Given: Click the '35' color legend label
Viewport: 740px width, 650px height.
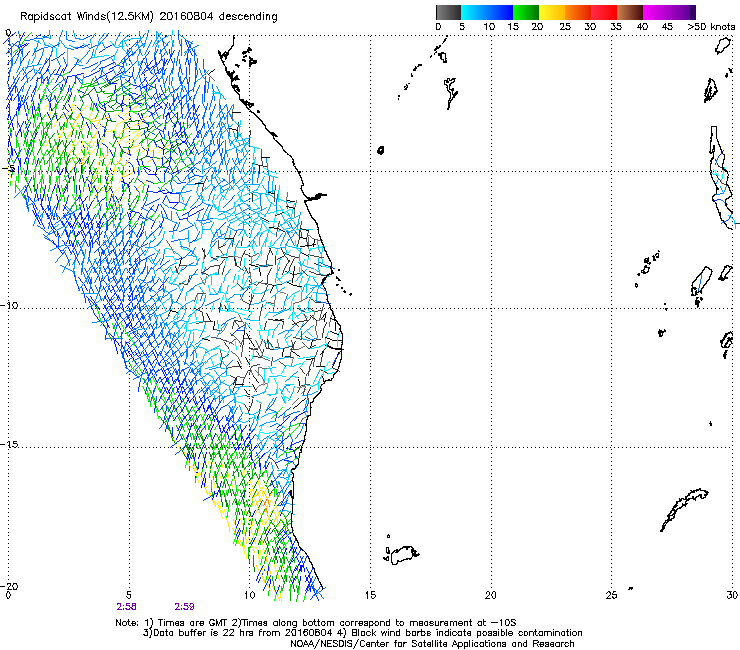Looking at the screenshot, I should point(616,27).
